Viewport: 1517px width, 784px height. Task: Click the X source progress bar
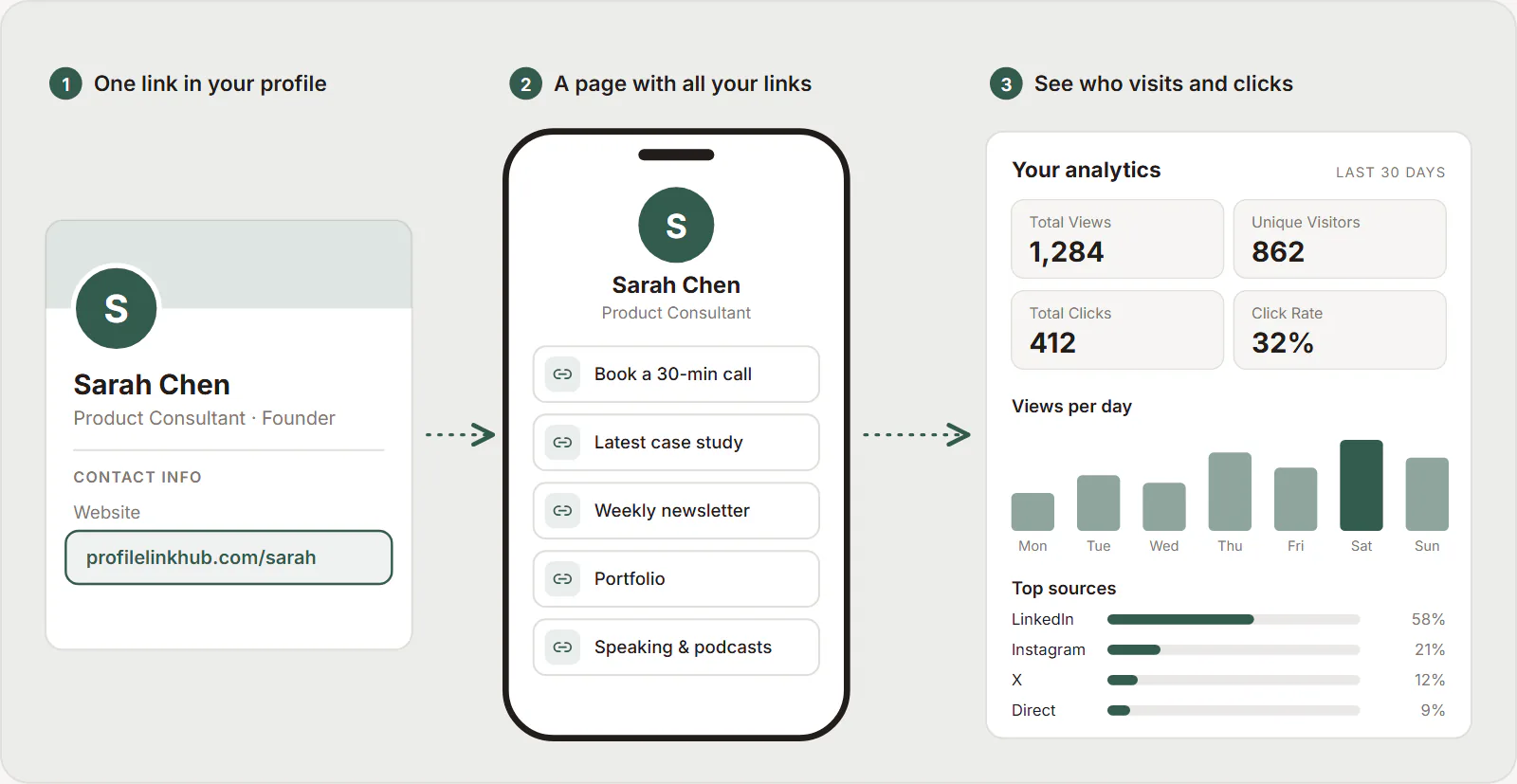(x=1234, y=681)
